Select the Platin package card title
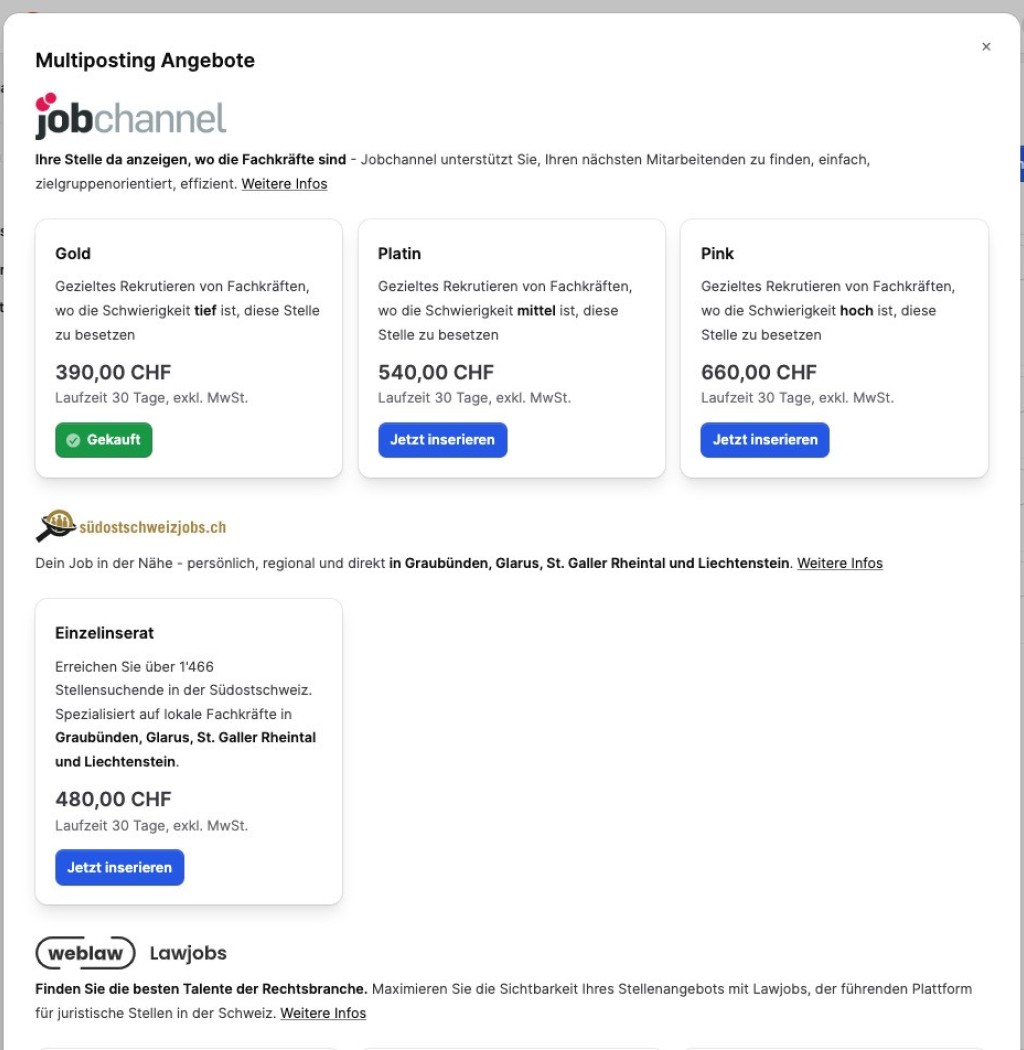 (x=400, y=254)
